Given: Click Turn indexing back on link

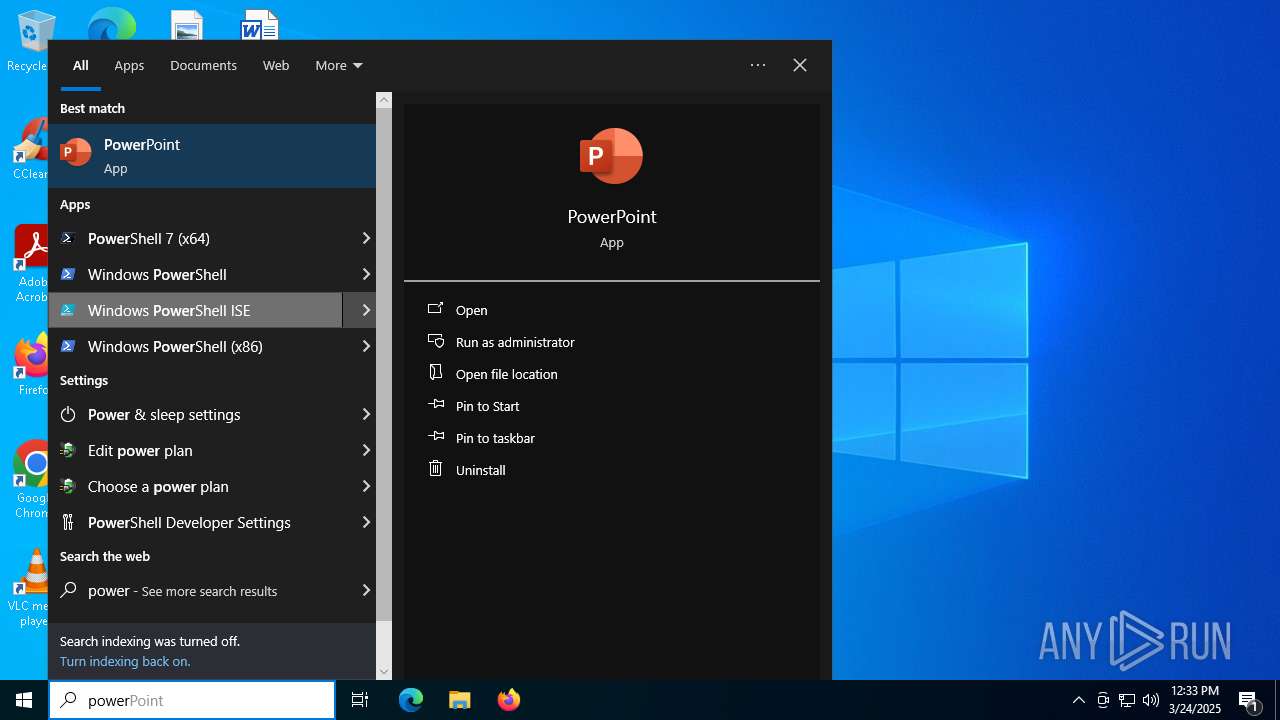Looking at the screenshot, I should pyautogui.click(x=125, y=661).
